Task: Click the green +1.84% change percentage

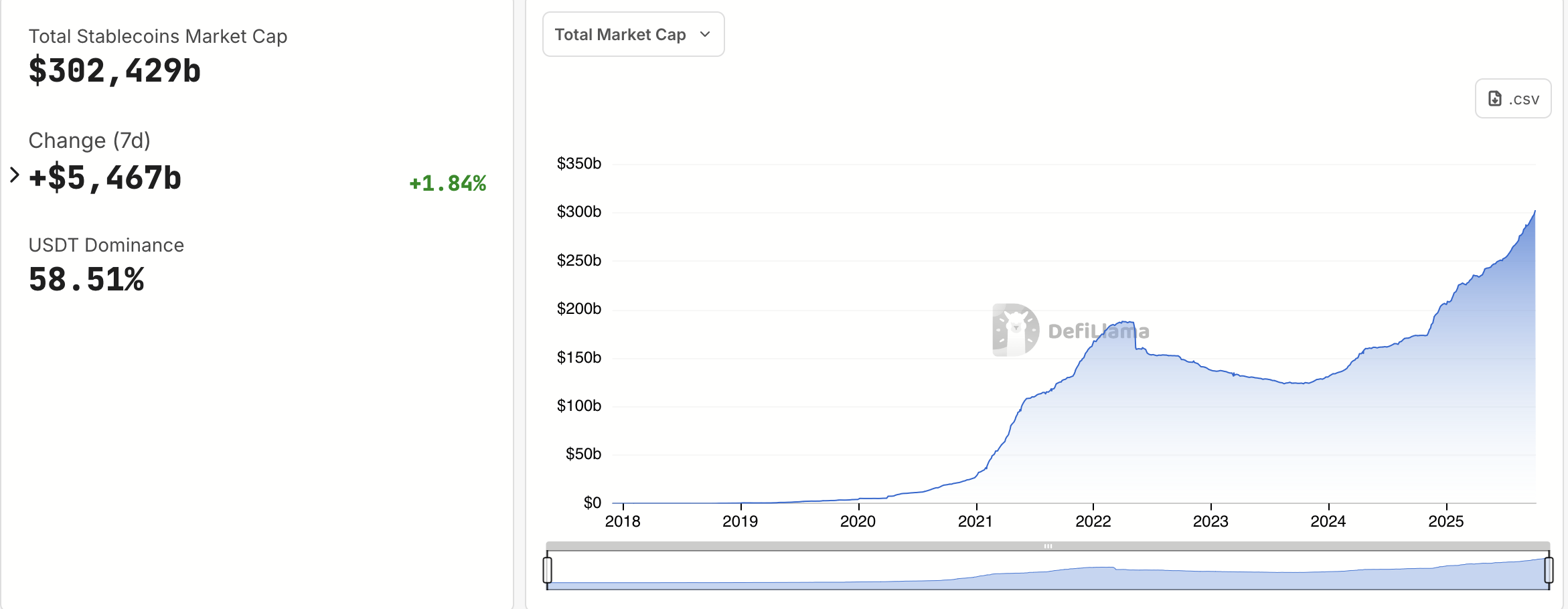Action: click(x=447, y=183)
